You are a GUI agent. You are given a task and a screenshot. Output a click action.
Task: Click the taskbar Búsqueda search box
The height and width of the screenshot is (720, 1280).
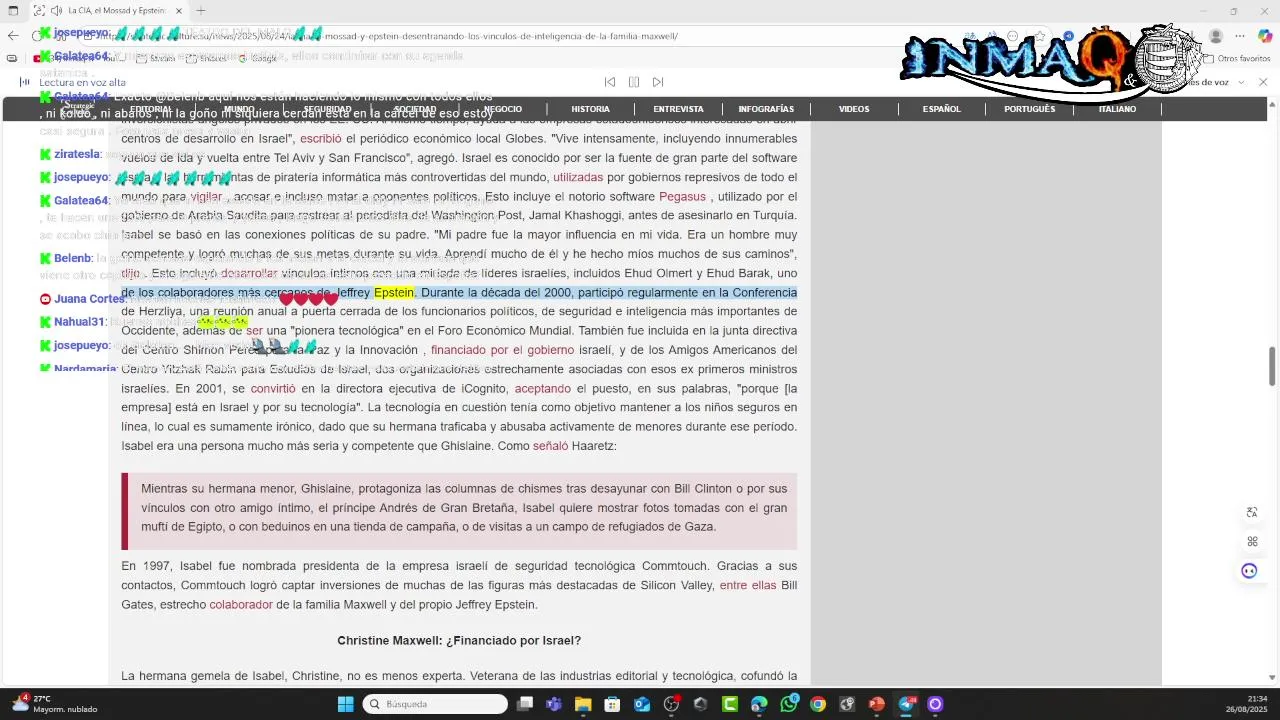pyautogui.click(x=435, y=704)
